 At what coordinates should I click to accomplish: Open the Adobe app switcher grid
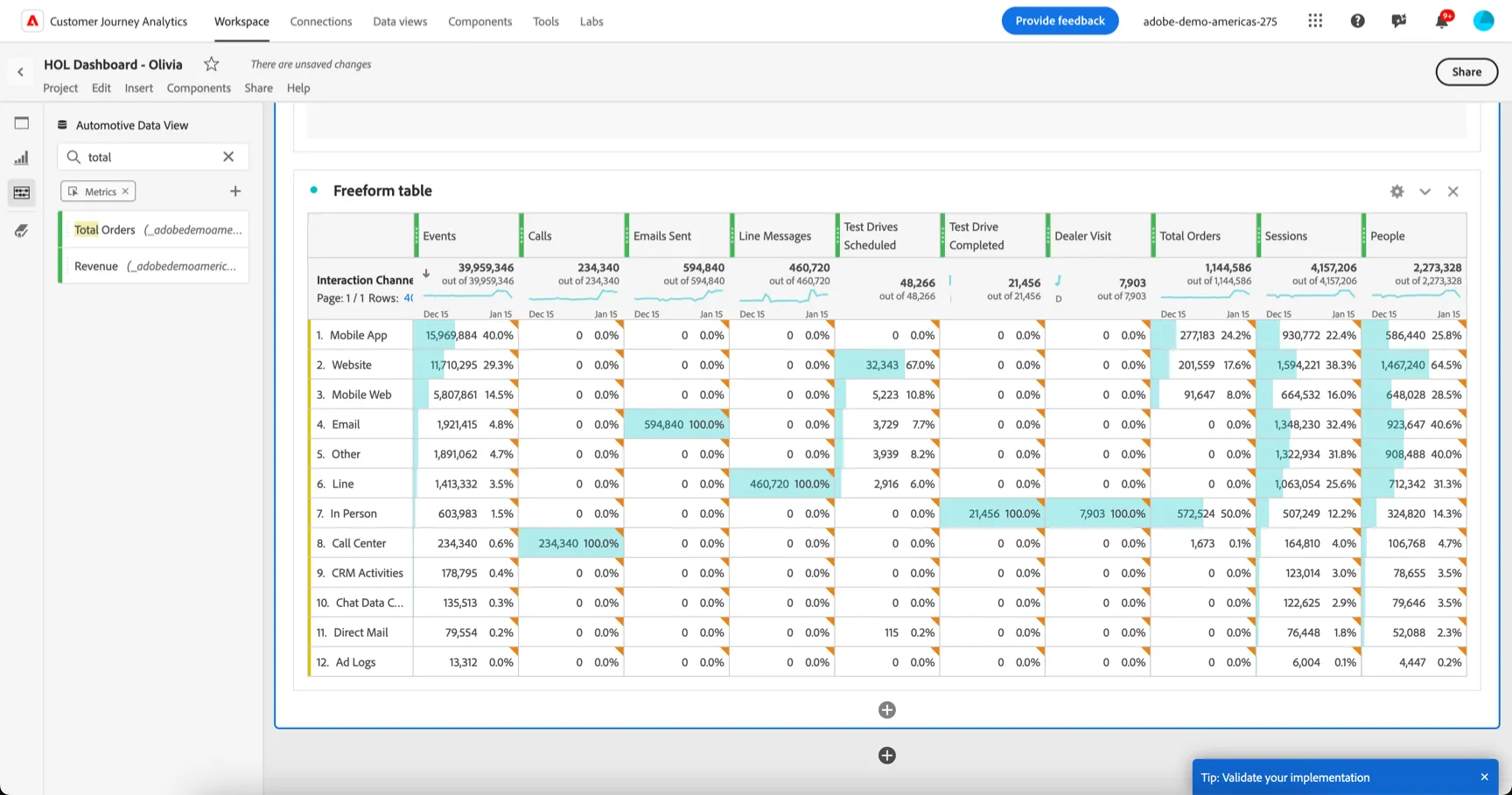tap(1315, 21)
